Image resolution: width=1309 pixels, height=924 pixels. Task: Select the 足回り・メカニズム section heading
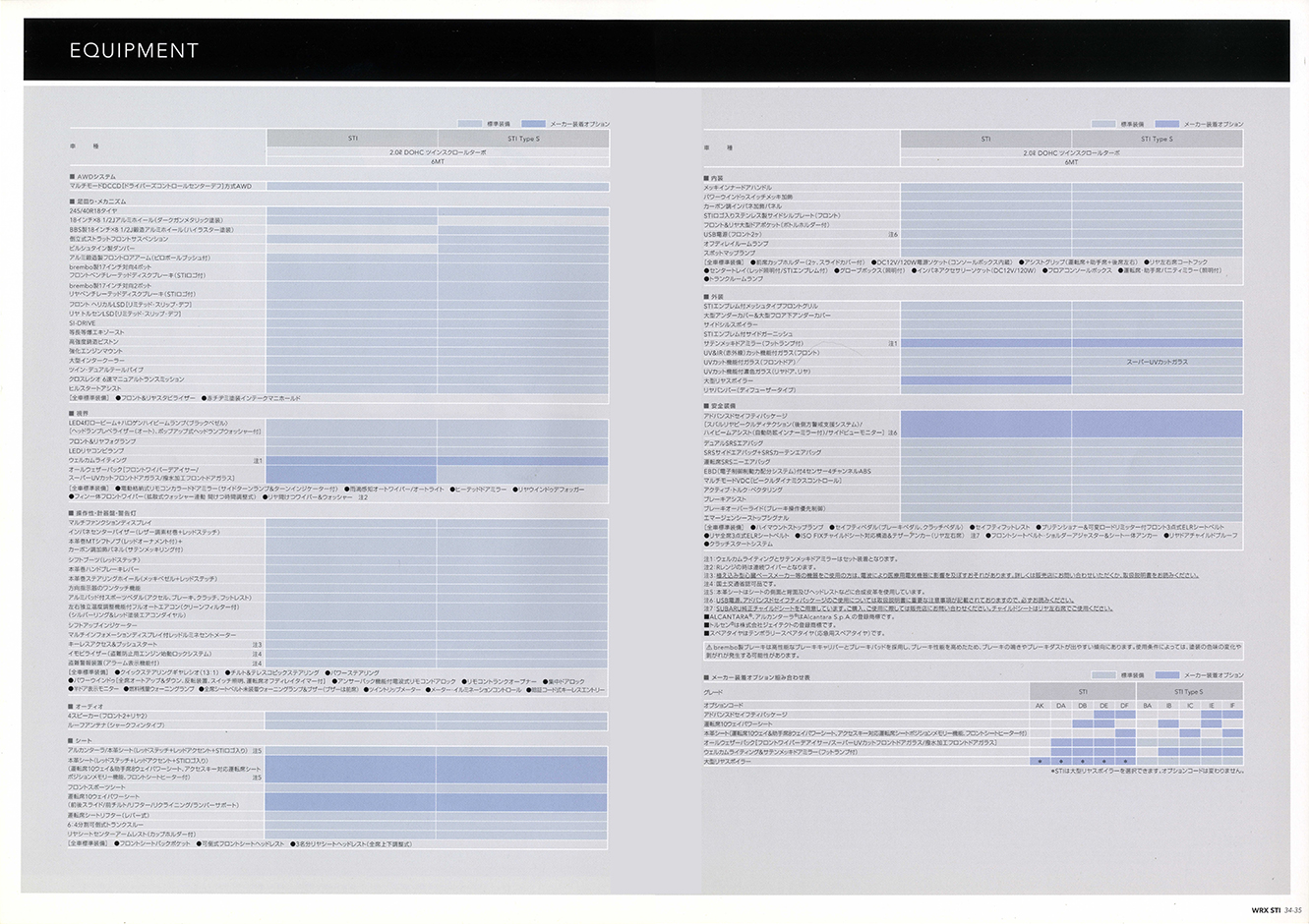coord(99,201)
